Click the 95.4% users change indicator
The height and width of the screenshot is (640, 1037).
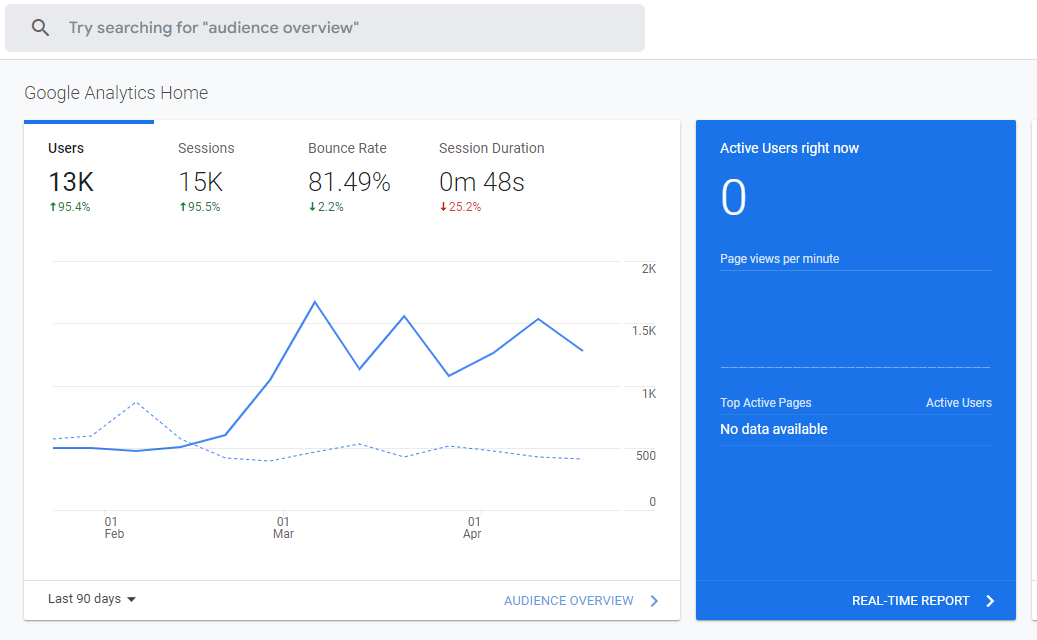pyautogui.click(x=69, y=207)
